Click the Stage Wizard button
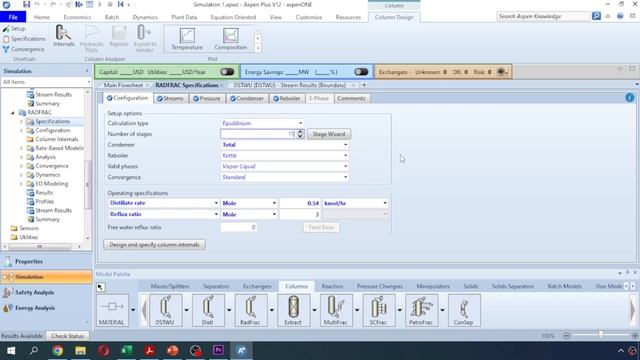The height and width of the screenshot is (360, 640). [329, 134]
